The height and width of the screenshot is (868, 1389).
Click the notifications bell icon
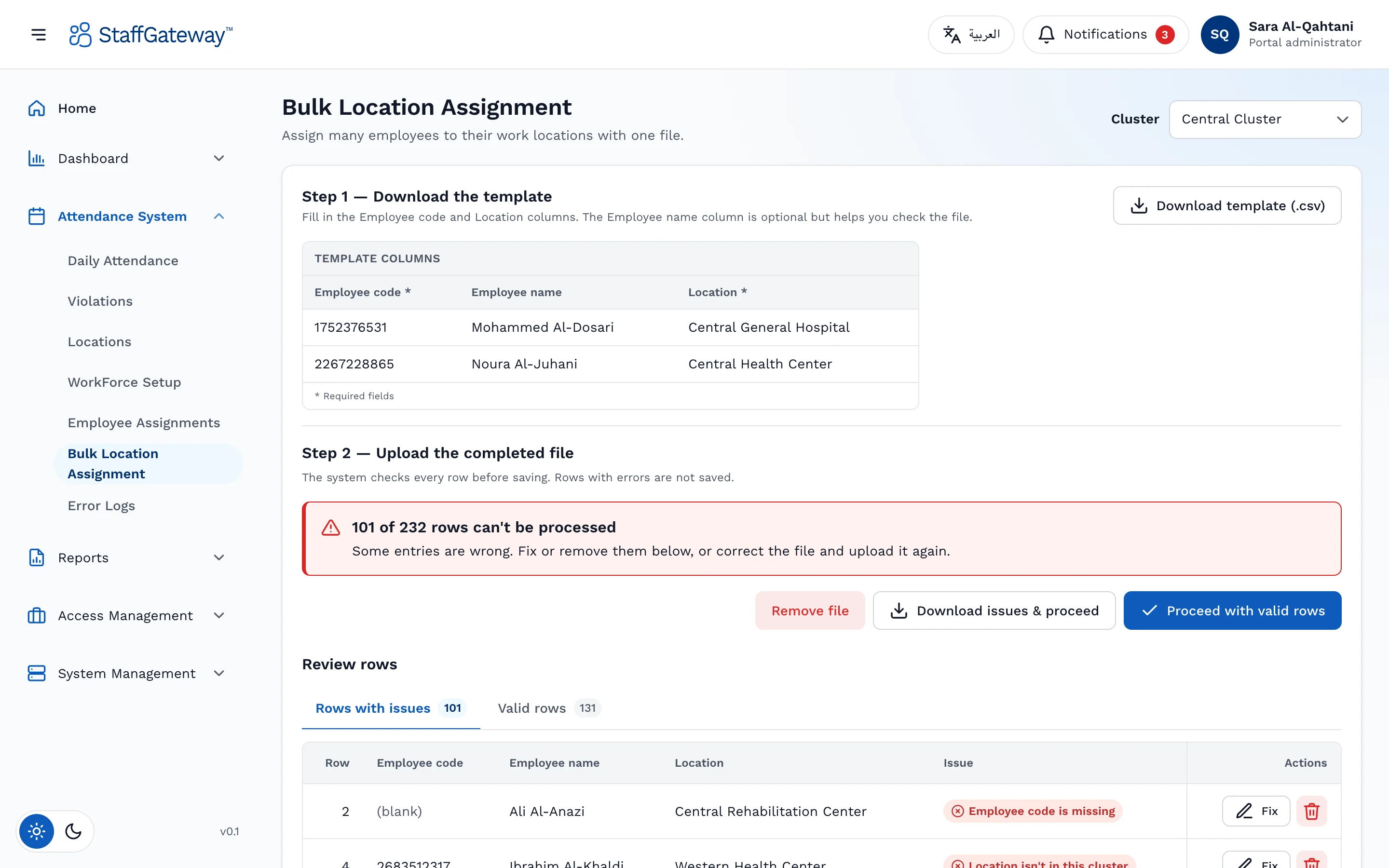[1046, 34]
